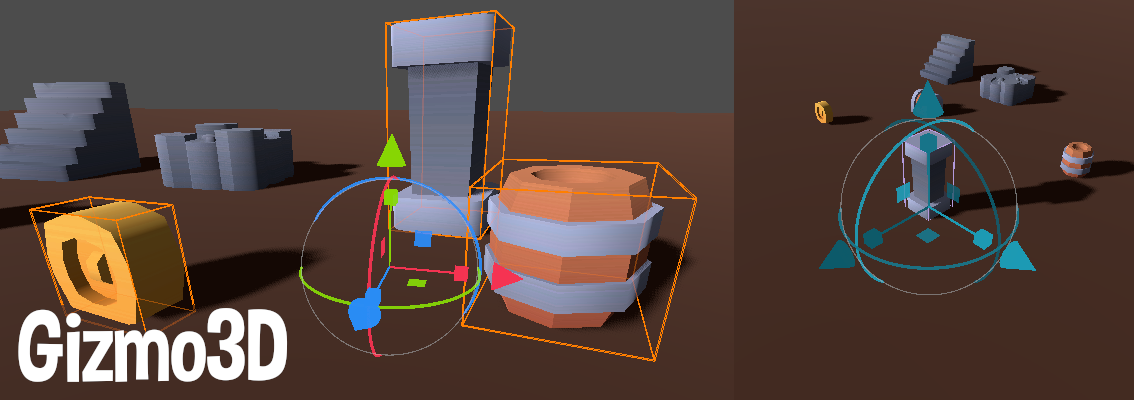Select the teal top arrow cone
This screenshot has height=400, width=1134.
(926, 101)
